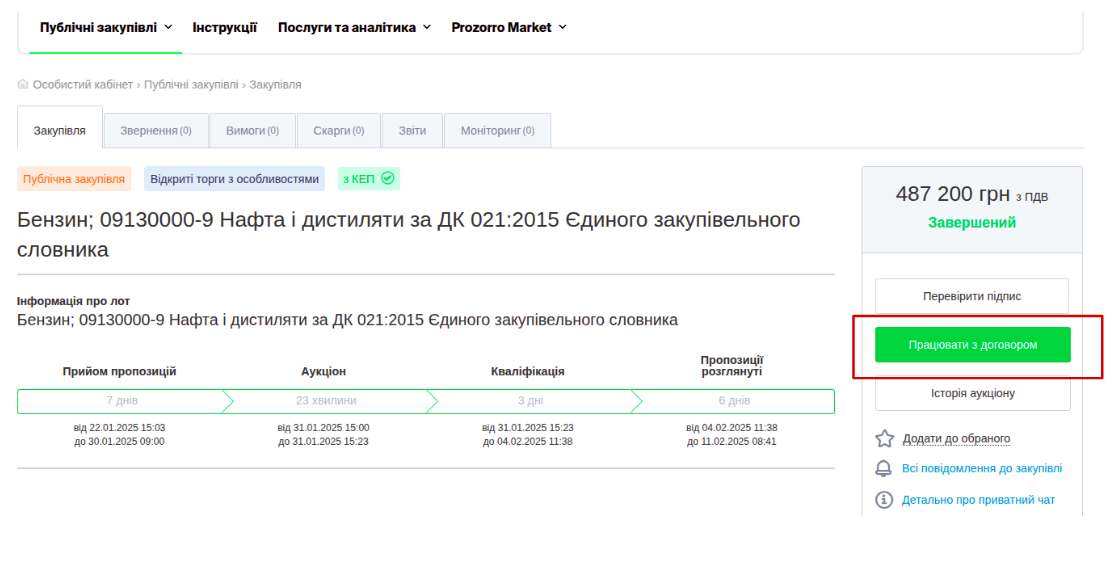Open Історія аукціону

point(972,394)
